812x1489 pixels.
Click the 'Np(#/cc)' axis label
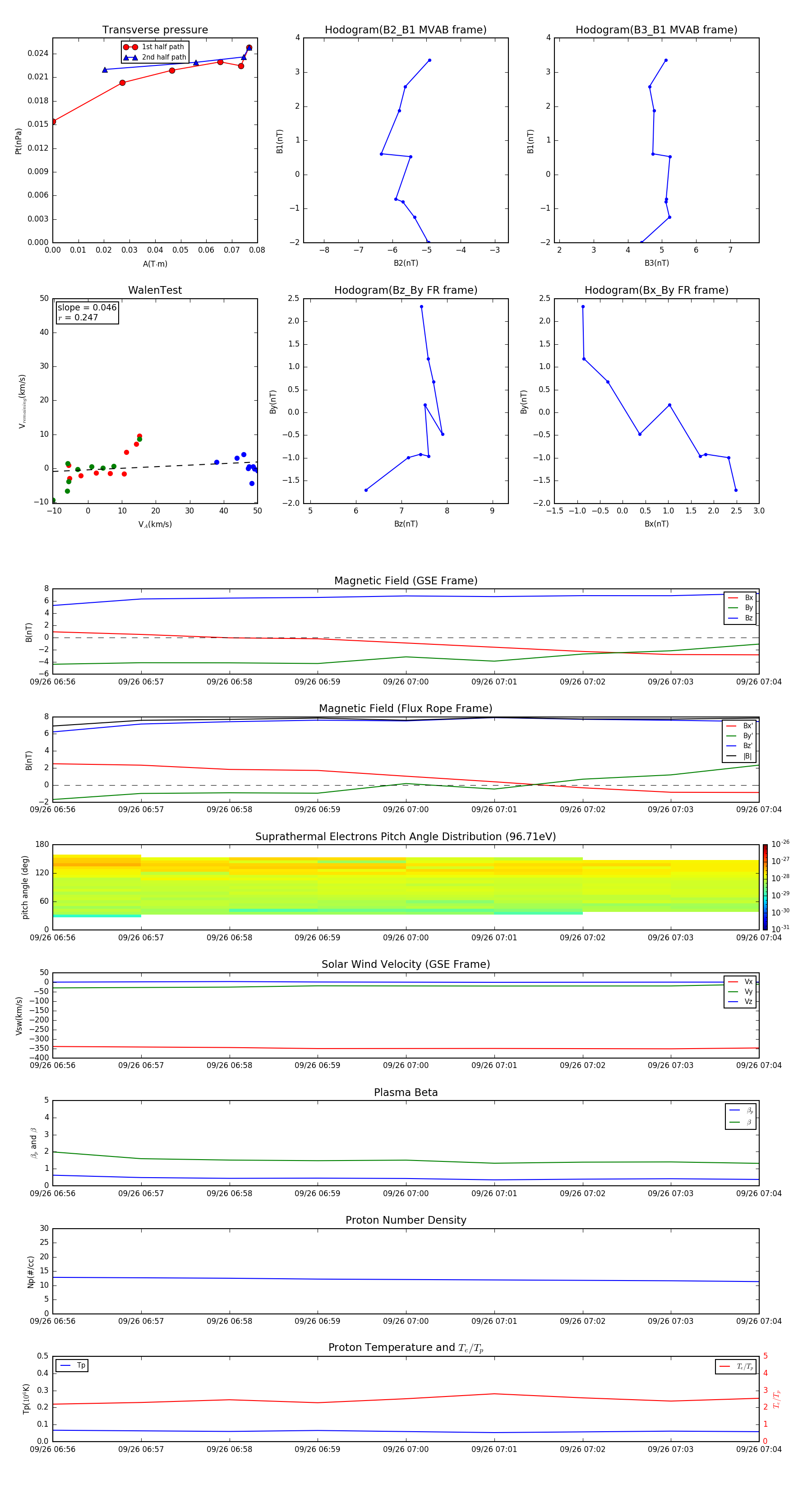31,1271
